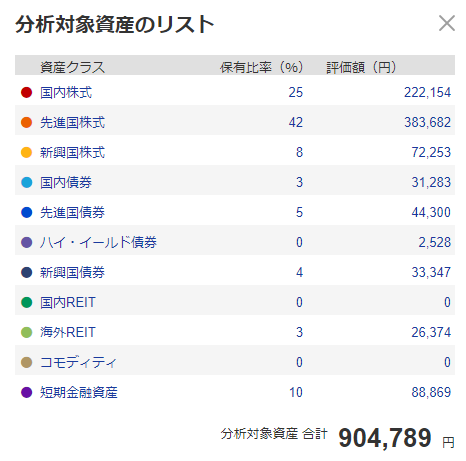The height and width of the screenshot is (461, 466).
Task: Click the 分析対象資産のリスト title
Action: (x=114, y=24)
